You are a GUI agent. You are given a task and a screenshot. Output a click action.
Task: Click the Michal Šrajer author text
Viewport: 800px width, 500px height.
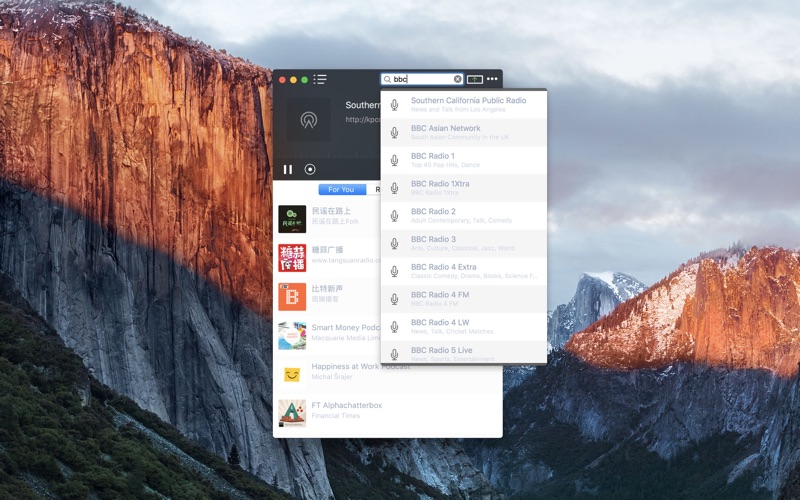[332, 377]
